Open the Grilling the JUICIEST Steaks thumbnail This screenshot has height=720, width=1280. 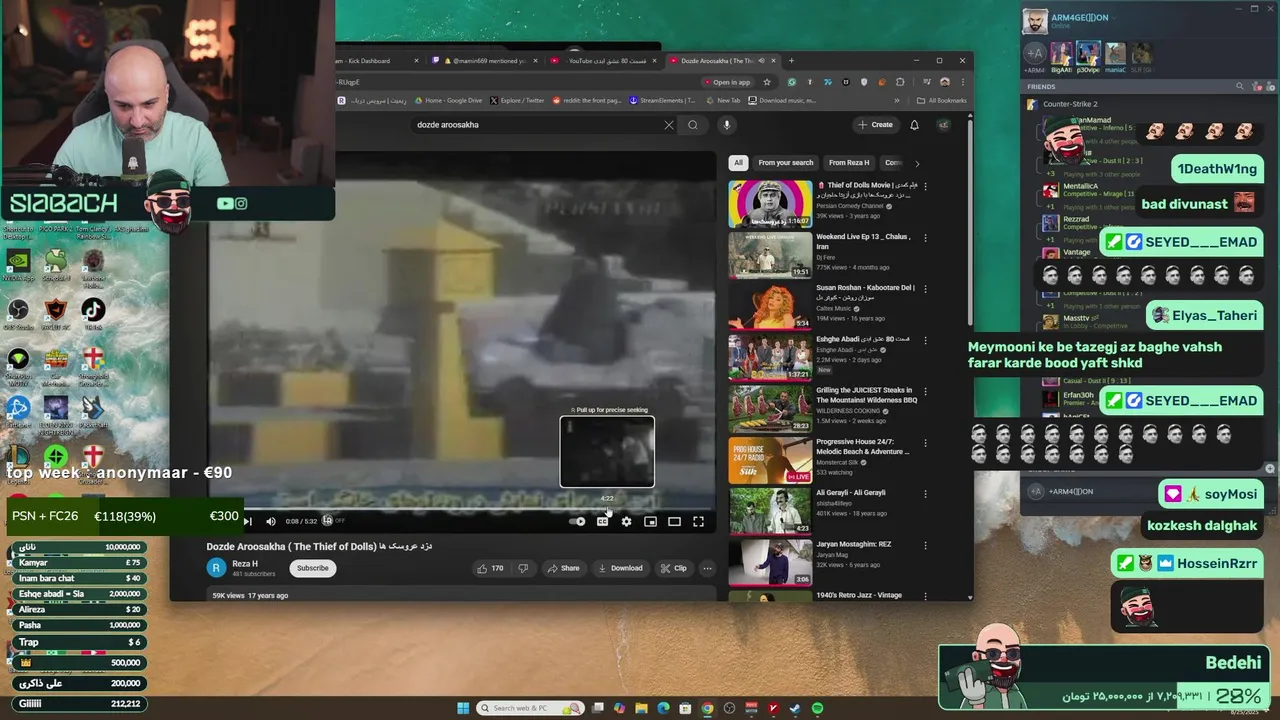tap(770, 409)
